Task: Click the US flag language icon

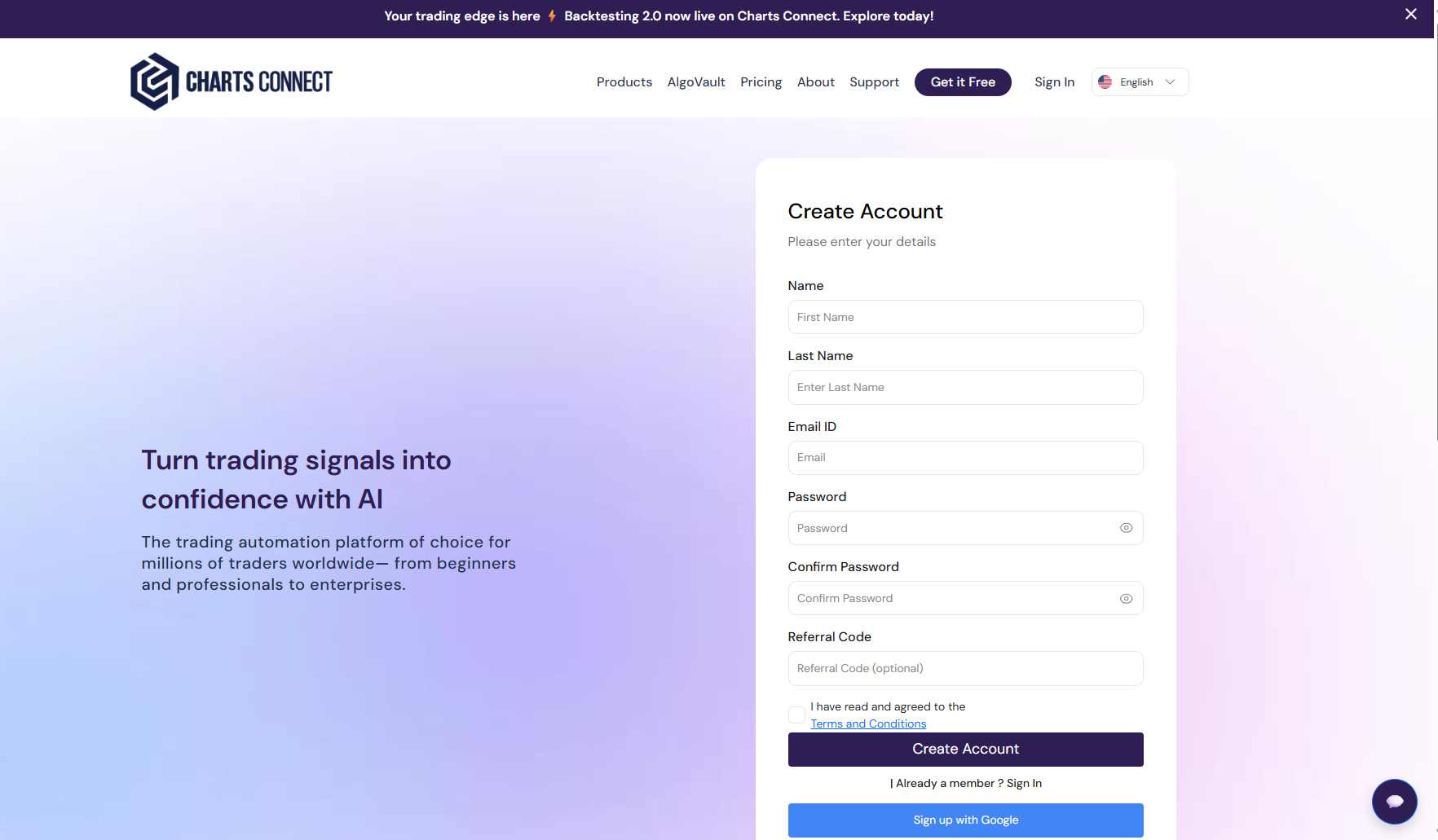Action: point(1105,82)
